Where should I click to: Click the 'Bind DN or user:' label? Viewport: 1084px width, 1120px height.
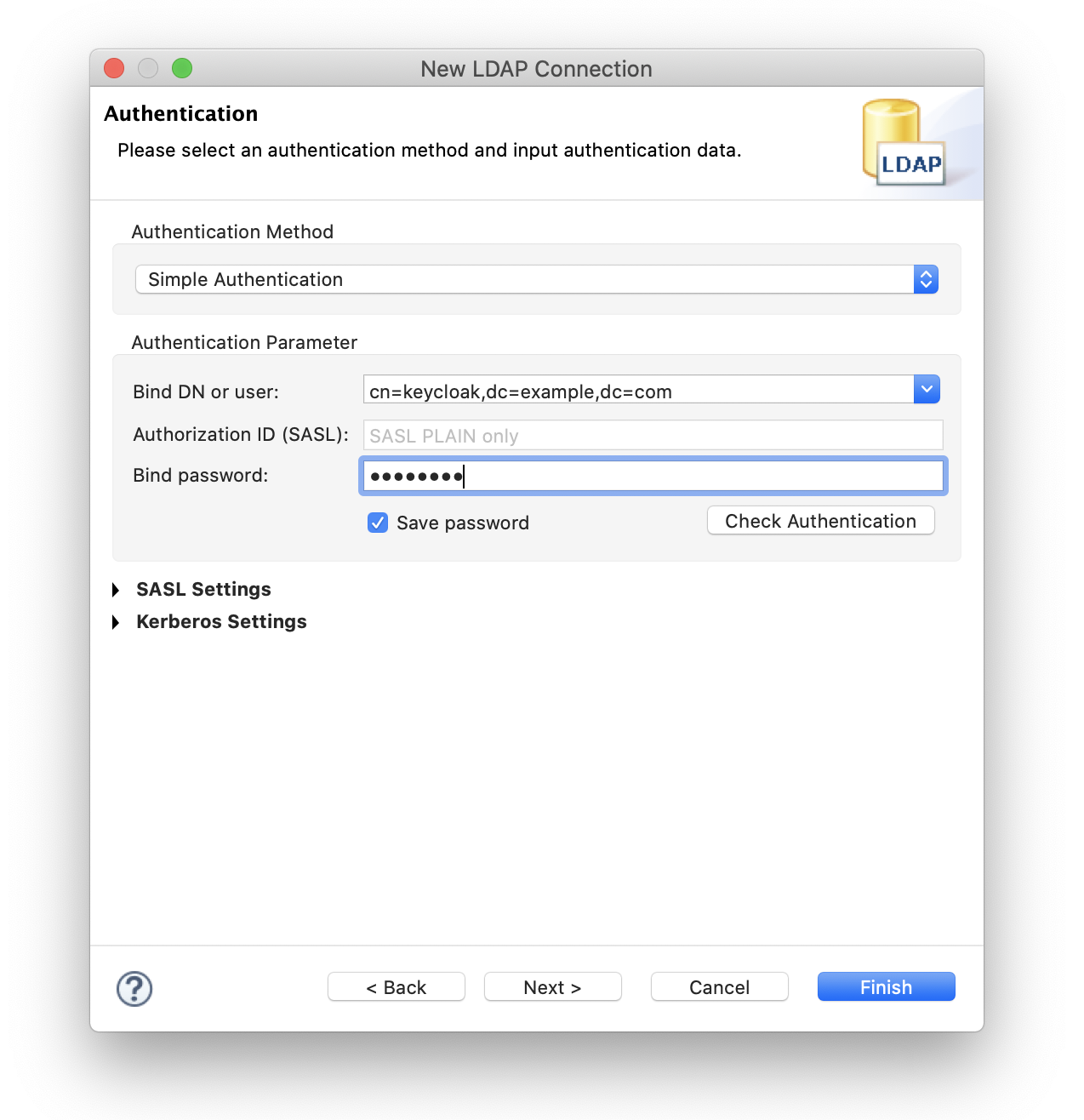coord(206,392)
